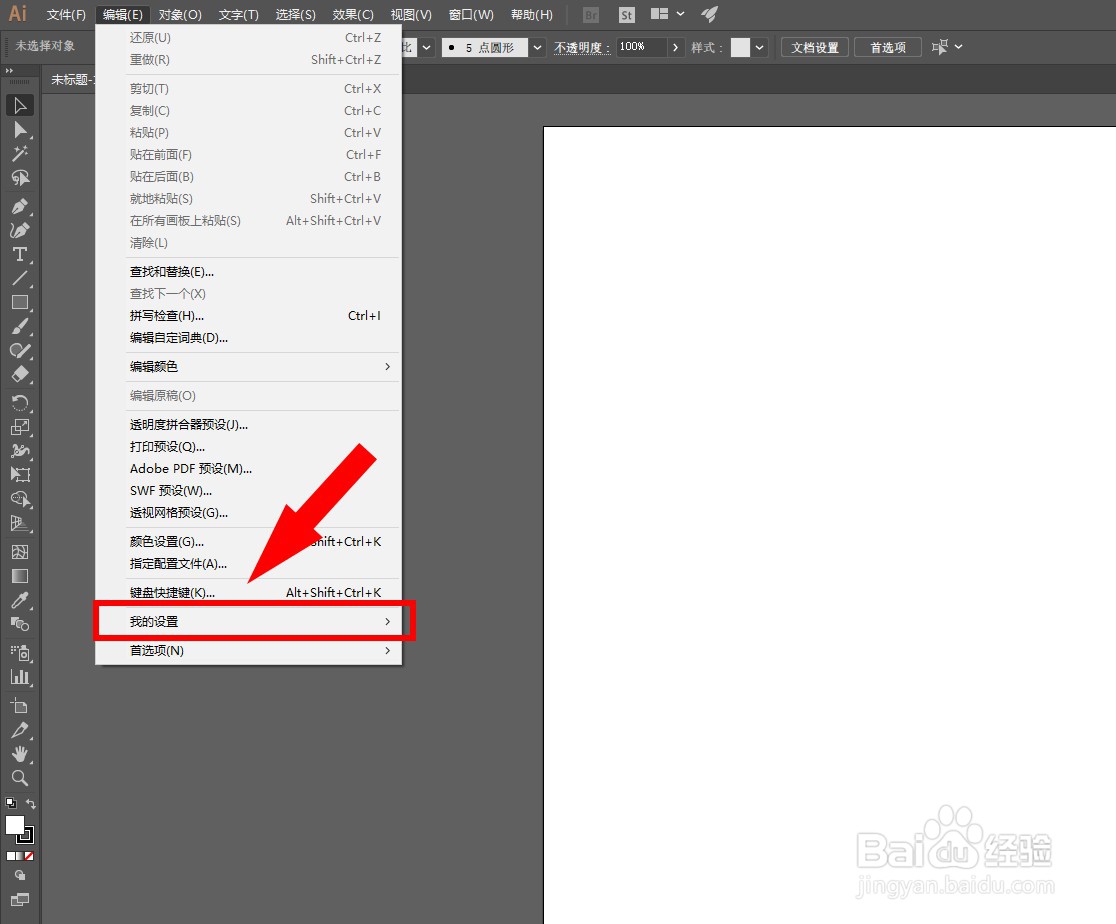Select the Hand tool

point(20,754)
